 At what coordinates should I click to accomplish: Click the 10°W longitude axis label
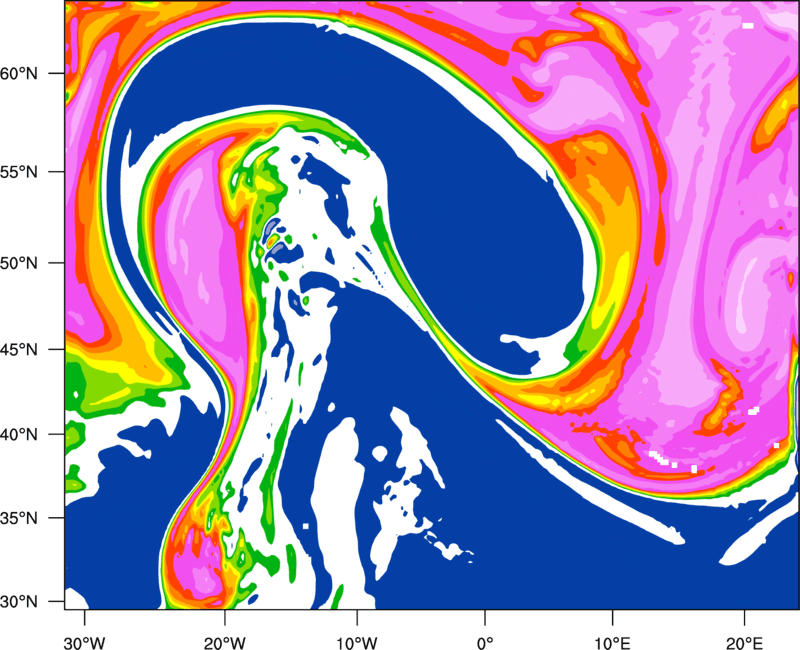[357, 642]
